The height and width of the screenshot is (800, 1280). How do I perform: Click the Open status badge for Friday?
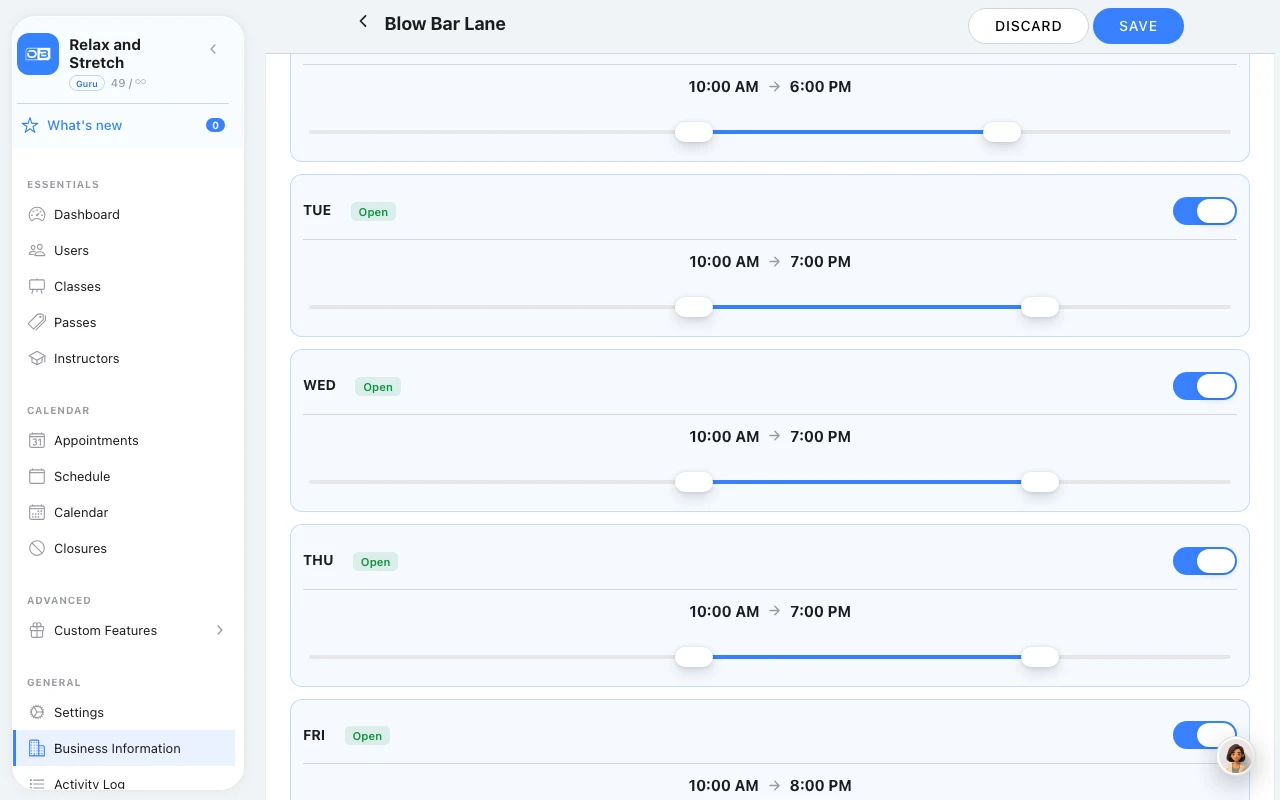click(x=367, y=736)
